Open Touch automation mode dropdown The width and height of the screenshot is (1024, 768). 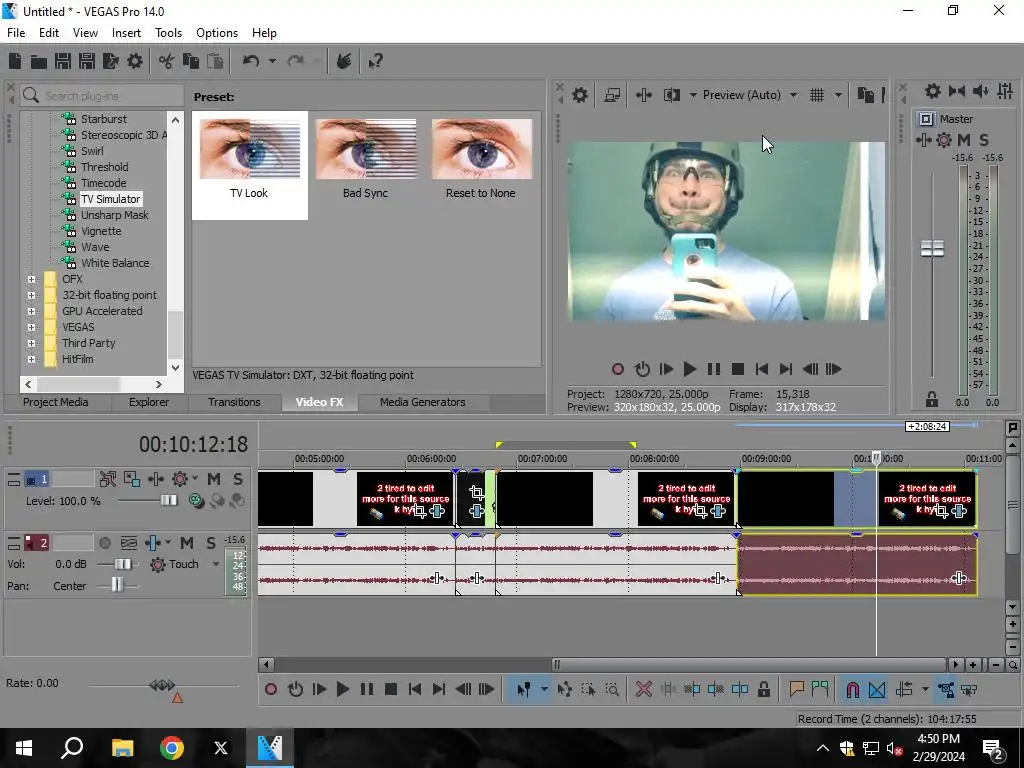[x=216, y=564]
